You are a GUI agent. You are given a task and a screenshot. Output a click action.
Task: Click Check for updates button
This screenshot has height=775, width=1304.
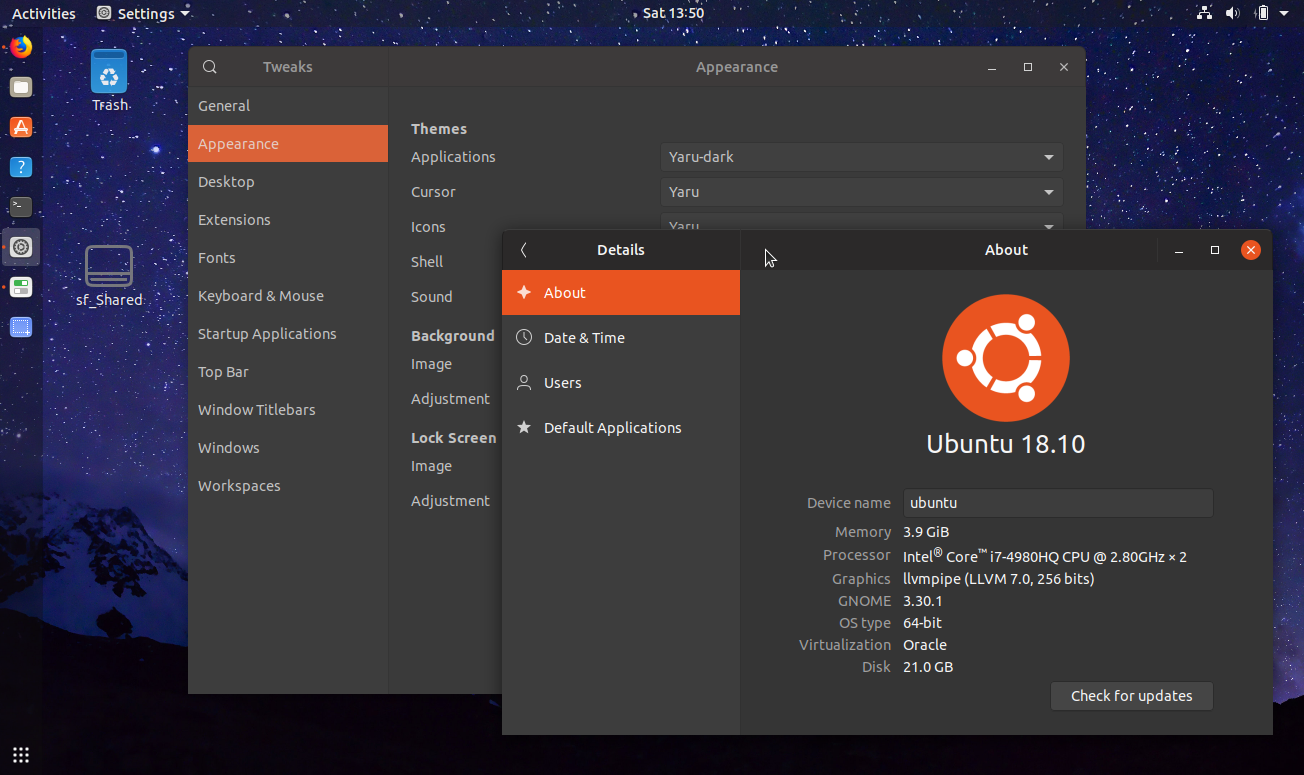pyautogui.click(x=1131, y=696)
